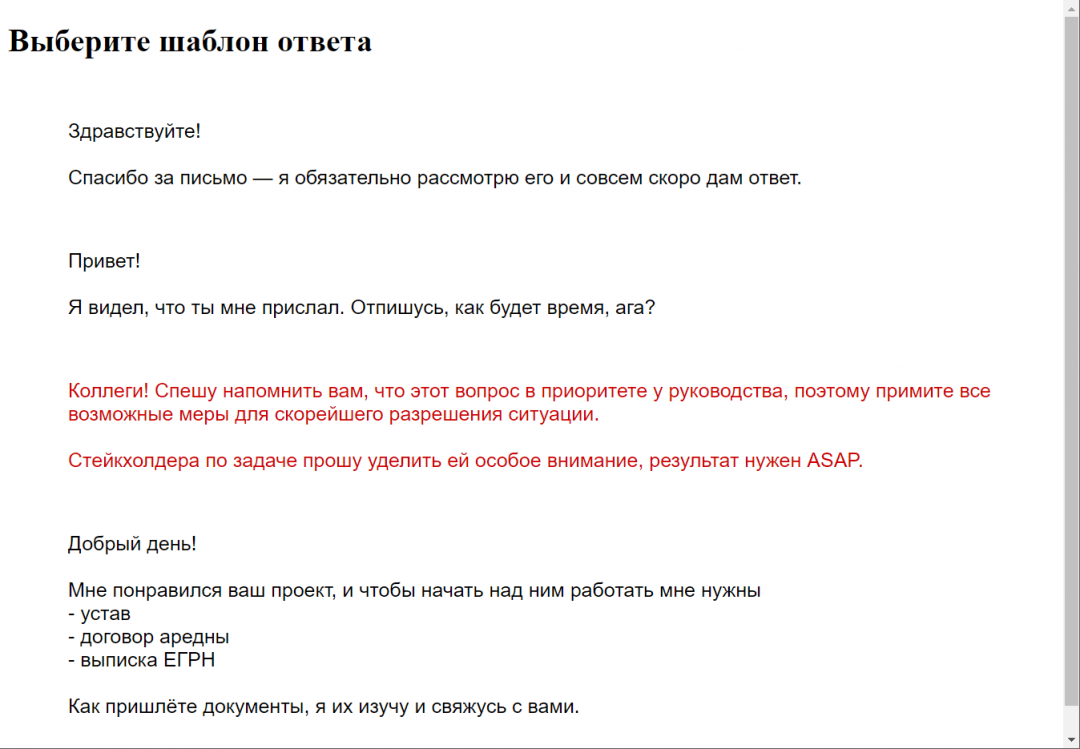Pick the "Мне понравился ваш проект" line
This screenshot has width=1080, height=749.
pyautogui.click(x=414, y=590)
